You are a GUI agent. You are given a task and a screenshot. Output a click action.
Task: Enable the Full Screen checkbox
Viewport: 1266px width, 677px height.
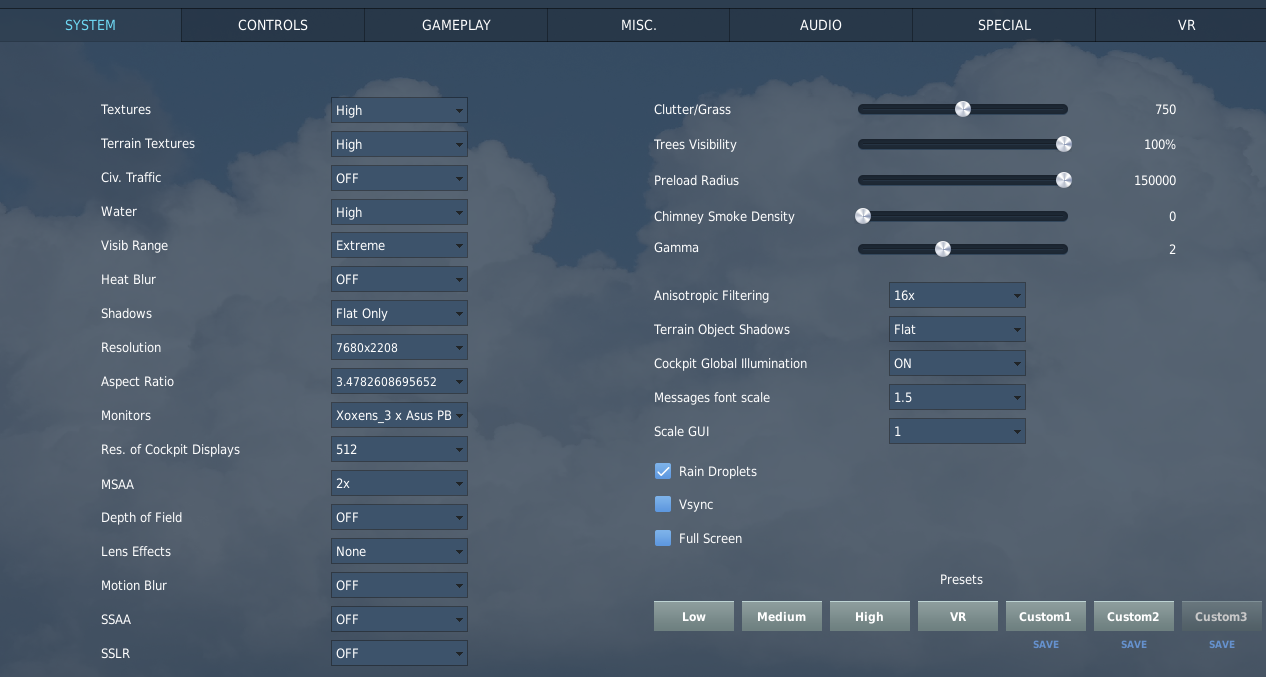tap(663, 538)
